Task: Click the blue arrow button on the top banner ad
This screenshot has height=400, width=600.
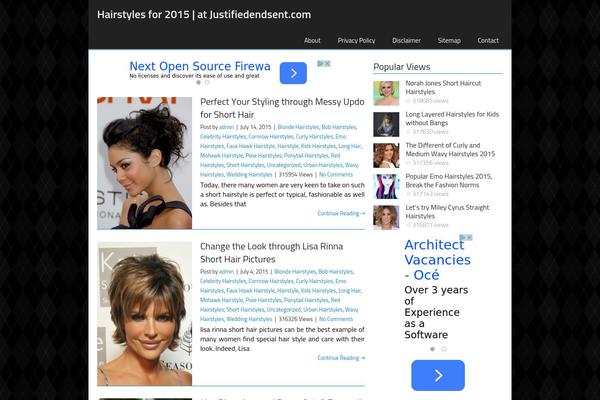Action: click(x=293, y=73)
